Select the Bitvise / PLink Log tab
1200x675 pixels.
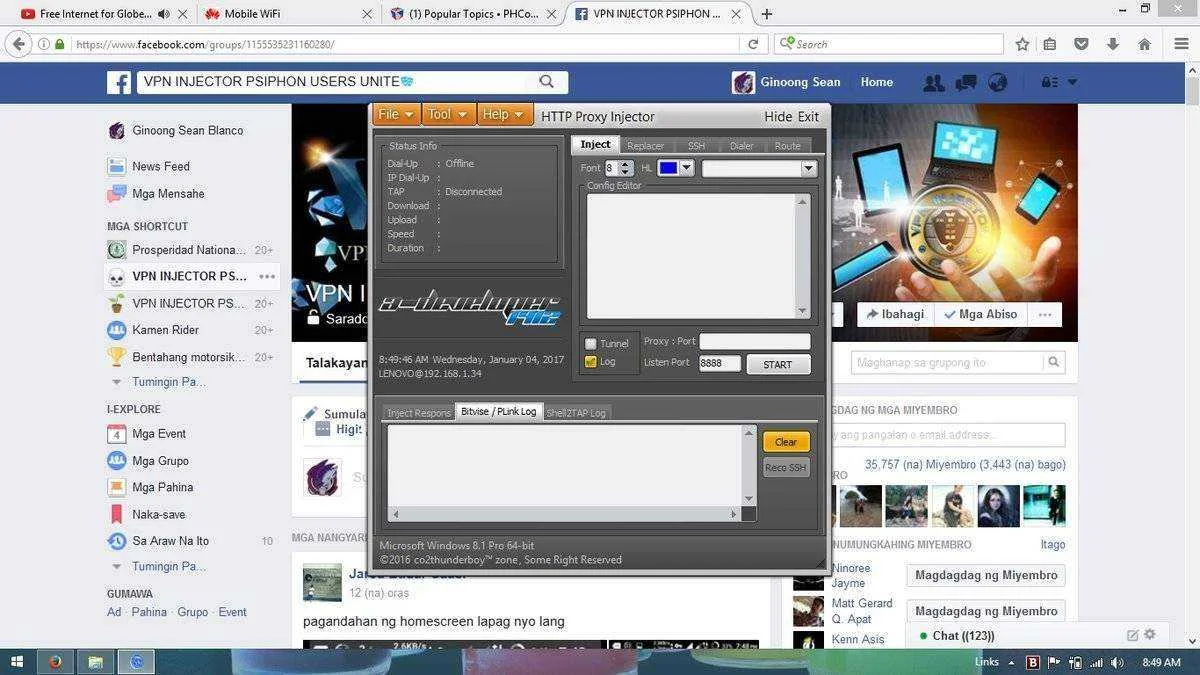click(x=498, y=411)
